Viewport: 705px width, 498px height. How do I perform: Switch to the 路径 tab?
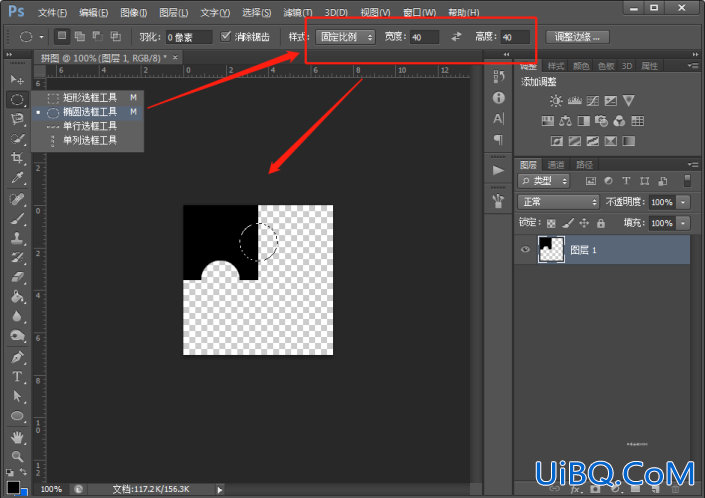tap(584, 165)
